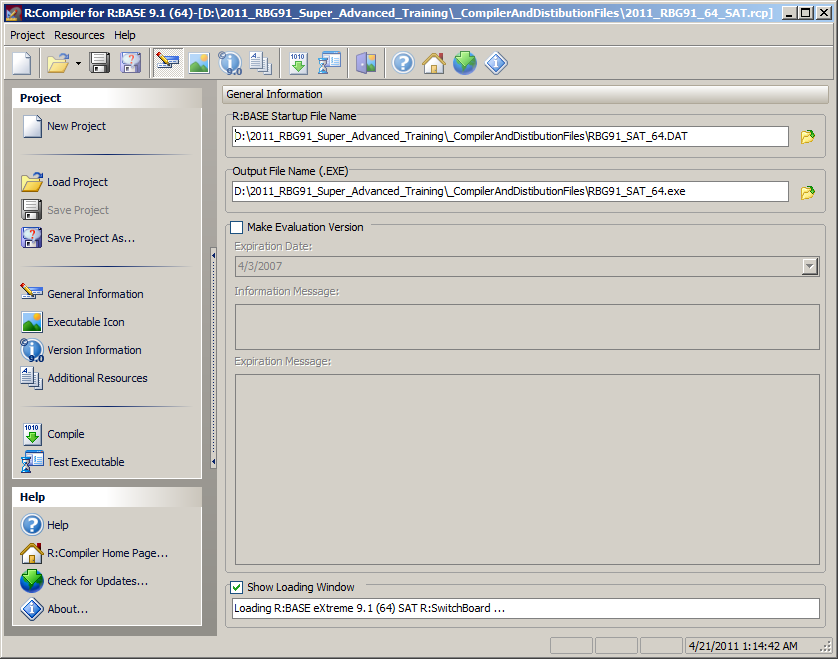Click the R:Compiler Home Page link
The image size is (838, 659).
coord(107,553)
